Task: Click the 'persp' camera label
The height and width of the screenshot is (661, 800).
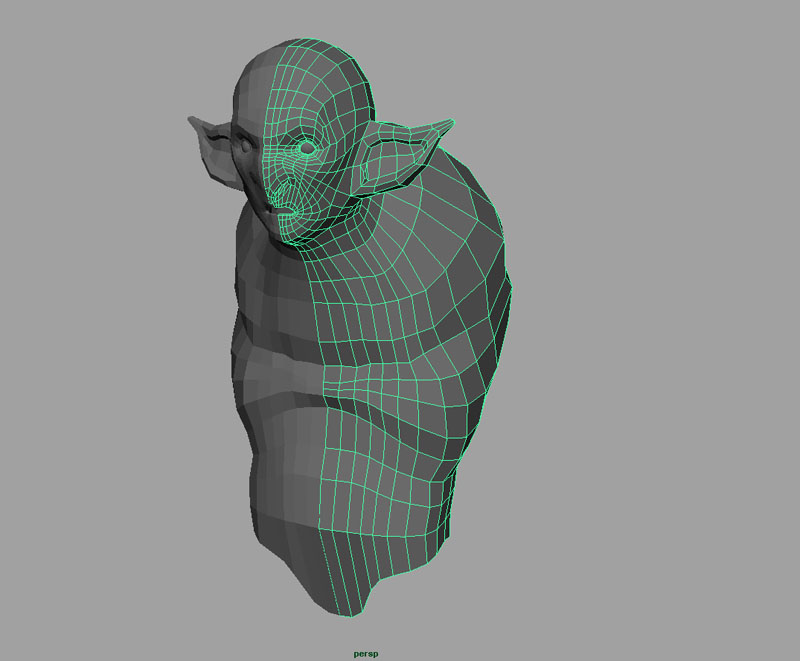Action: pyautogui.click(x=366, y=654)
